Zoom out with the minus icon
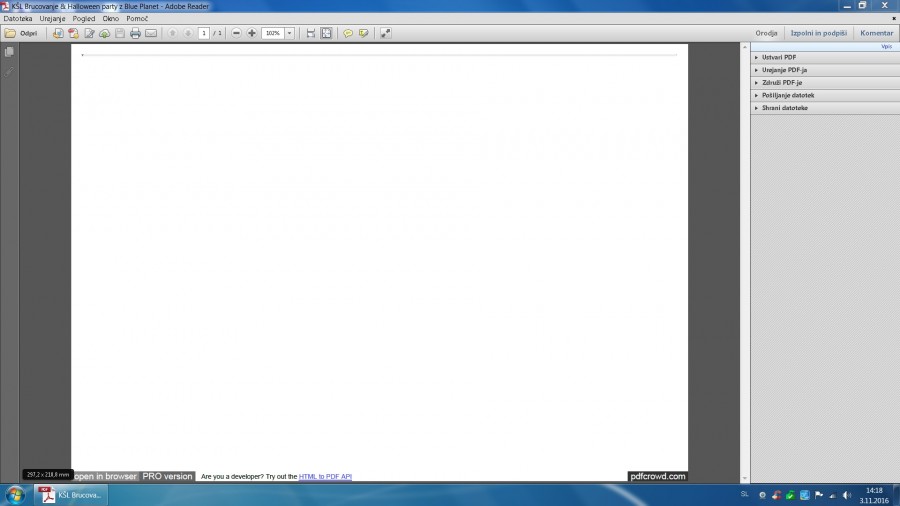Viewport: 900px width, 506px height. point(237,33)
